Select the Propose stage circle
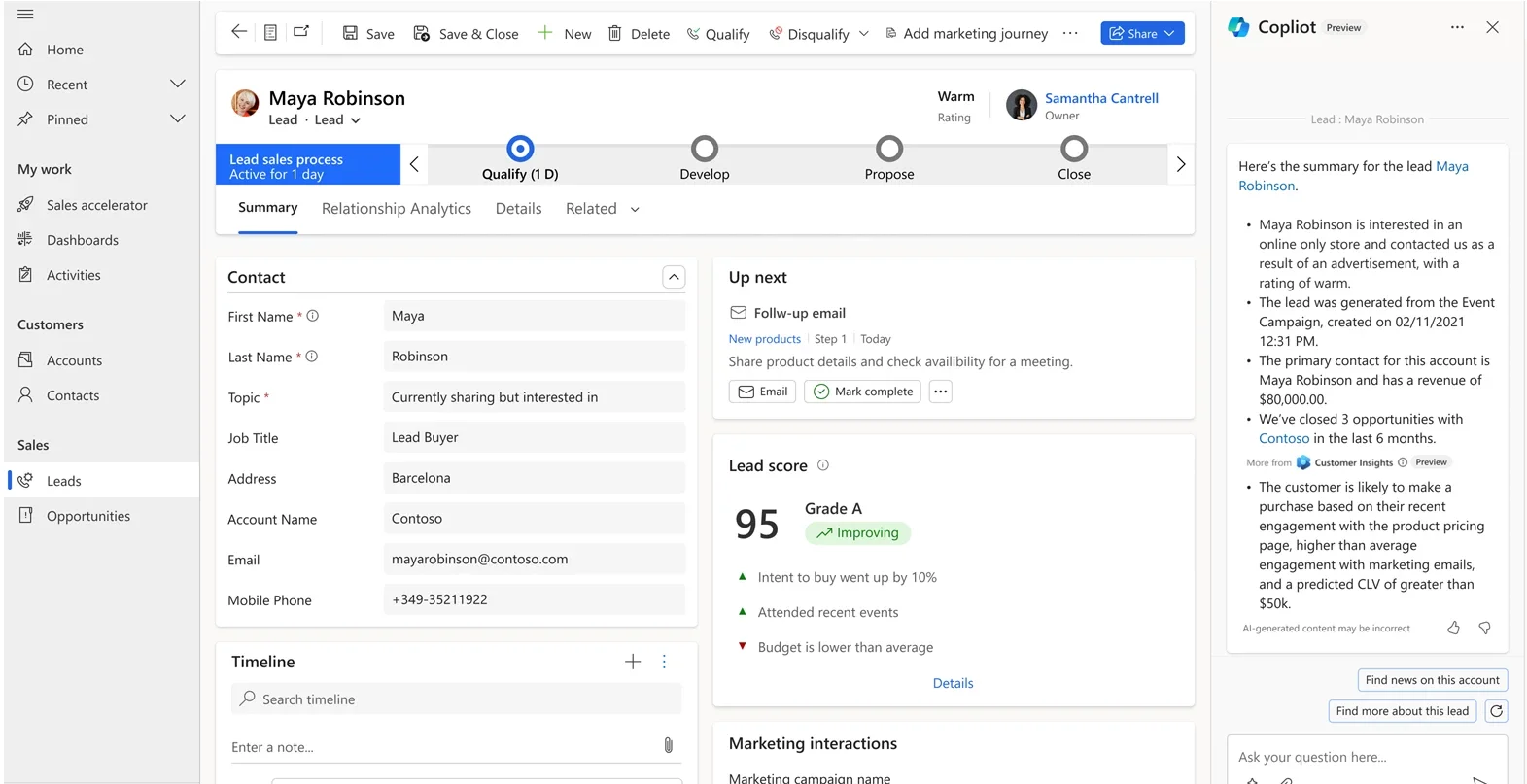Screen dimensions: 1527x784 888,149
